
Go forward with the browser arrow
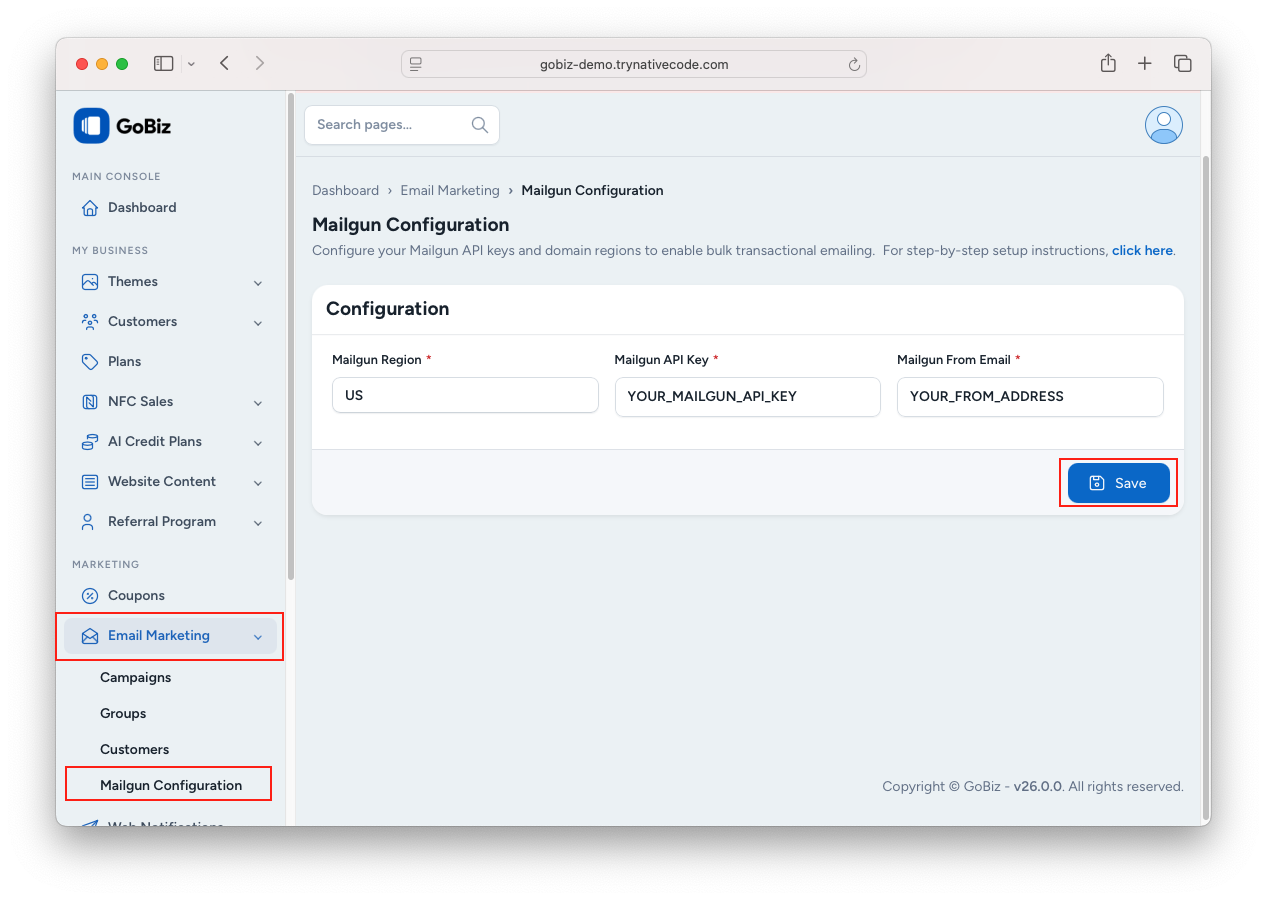[260, 63]
